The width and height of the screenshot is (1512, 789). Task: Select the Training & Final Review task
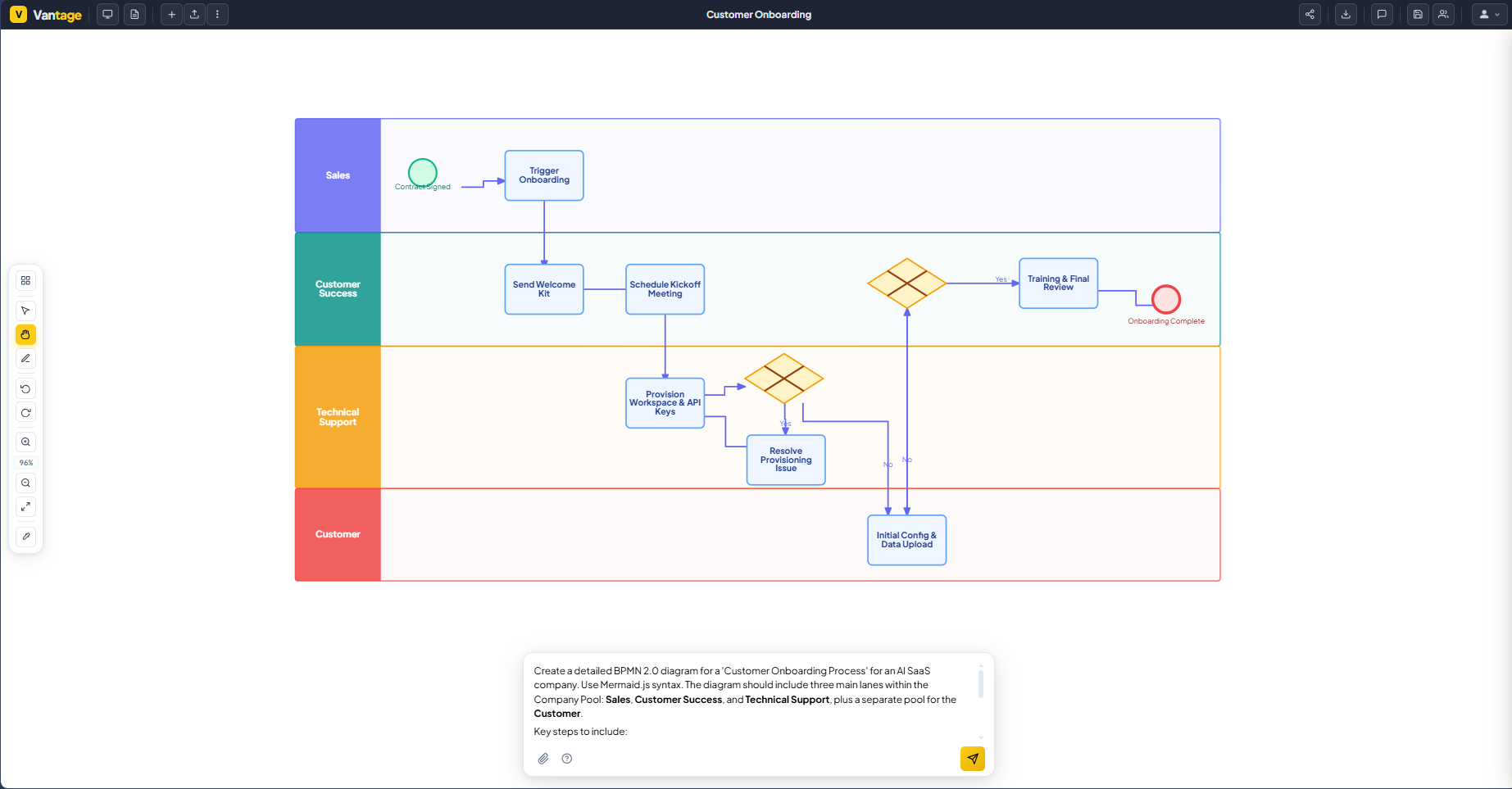click(1058, 283)
